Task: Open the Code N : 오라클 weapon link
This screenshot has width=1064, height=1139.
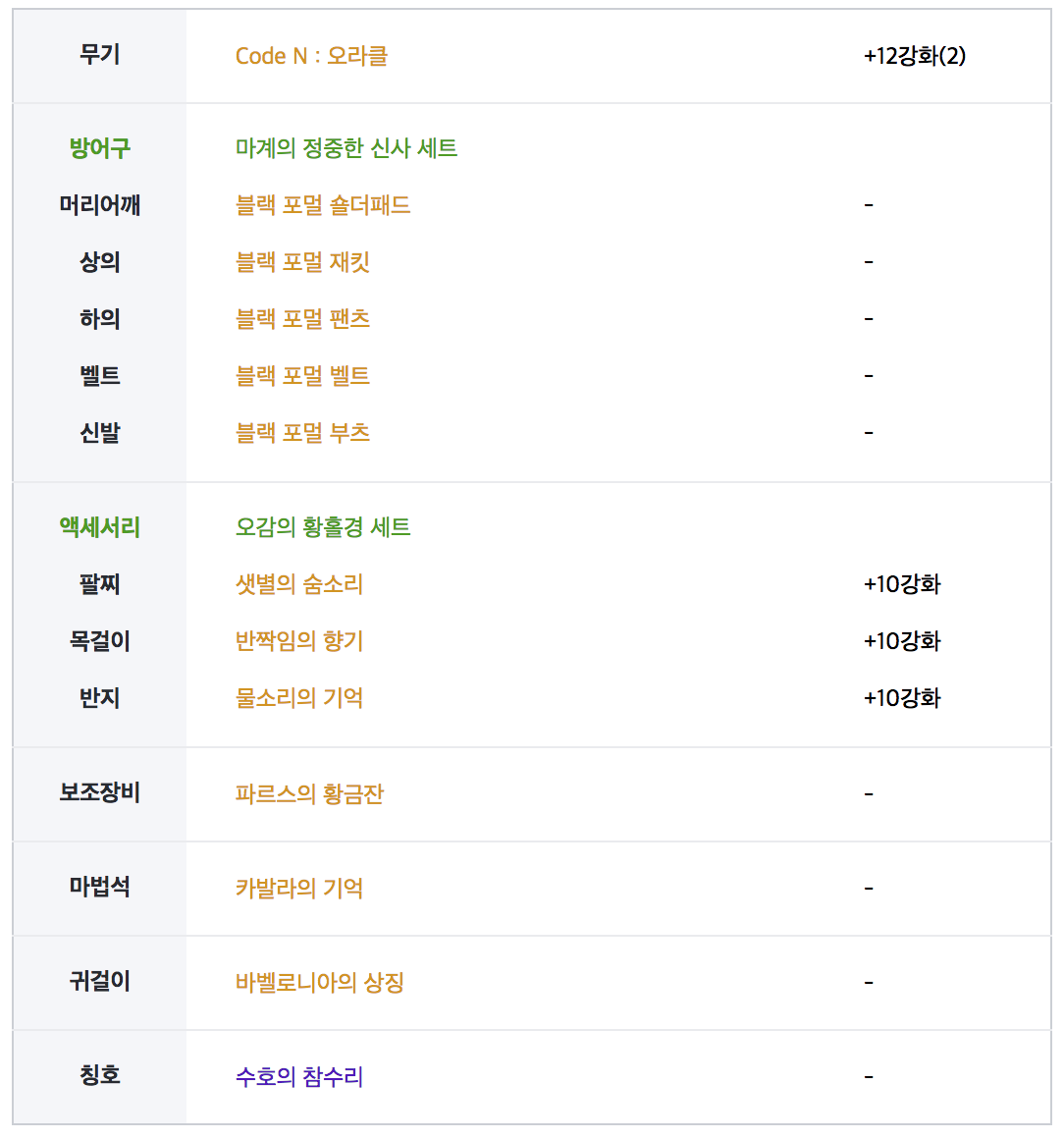Action: (311, 56)
